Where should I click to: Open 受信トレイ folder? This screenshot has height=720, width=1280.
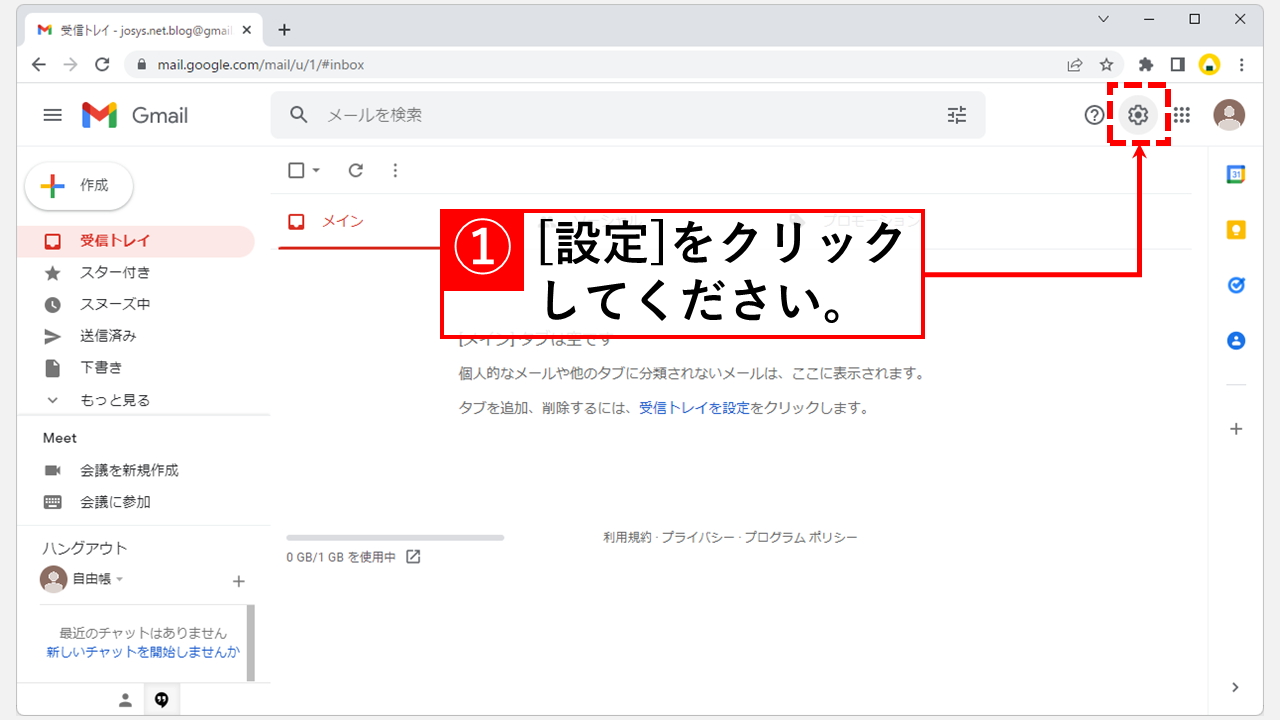point(136,241)
